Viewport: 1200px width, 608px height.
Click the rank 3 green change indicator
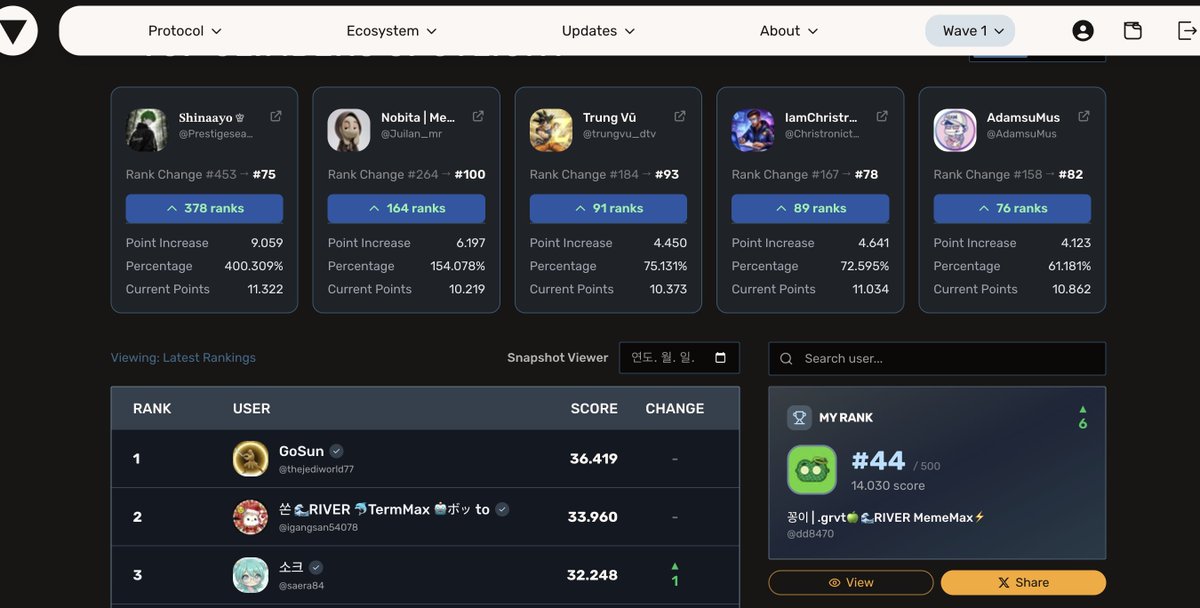675,575
